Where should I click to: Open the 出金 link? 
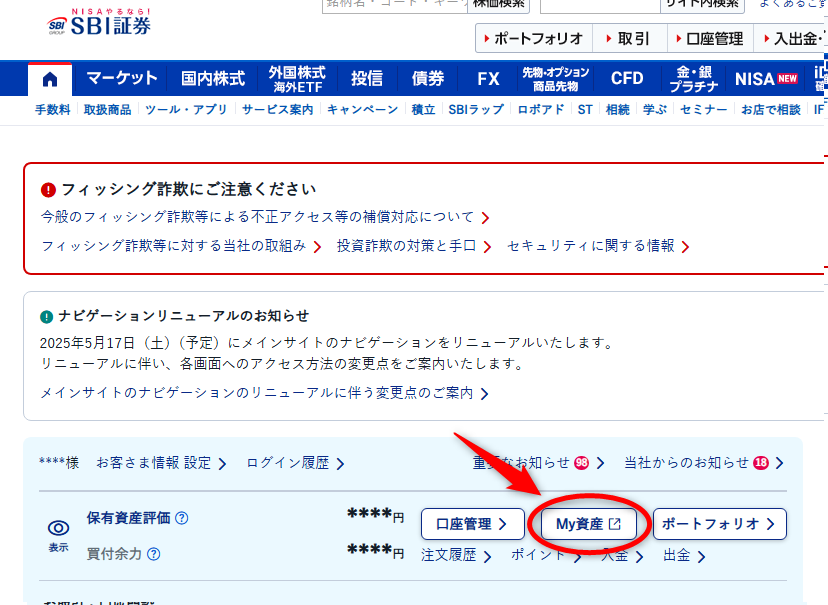point(684,555)
